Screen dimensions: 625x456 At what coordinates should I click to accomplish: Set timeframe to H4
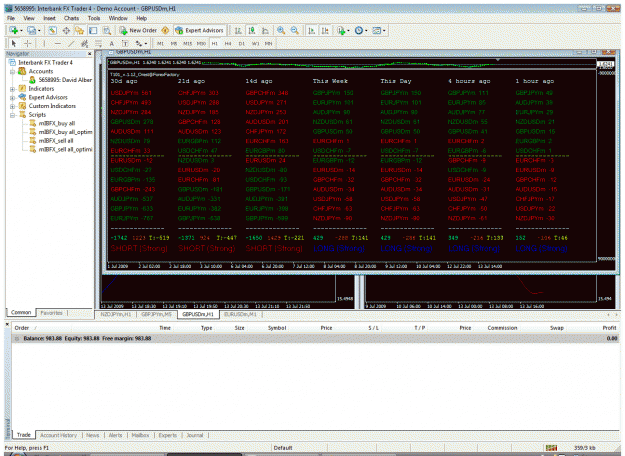pos(228,43)
